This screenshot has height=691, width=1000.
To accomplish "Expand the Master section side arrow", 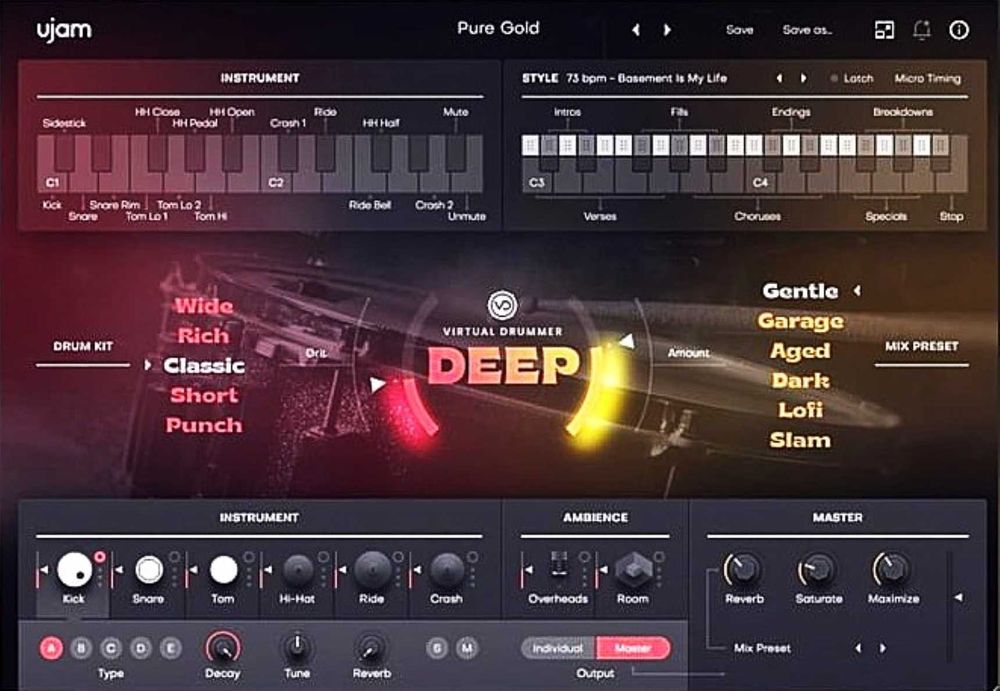I will (x=958, y=597).
